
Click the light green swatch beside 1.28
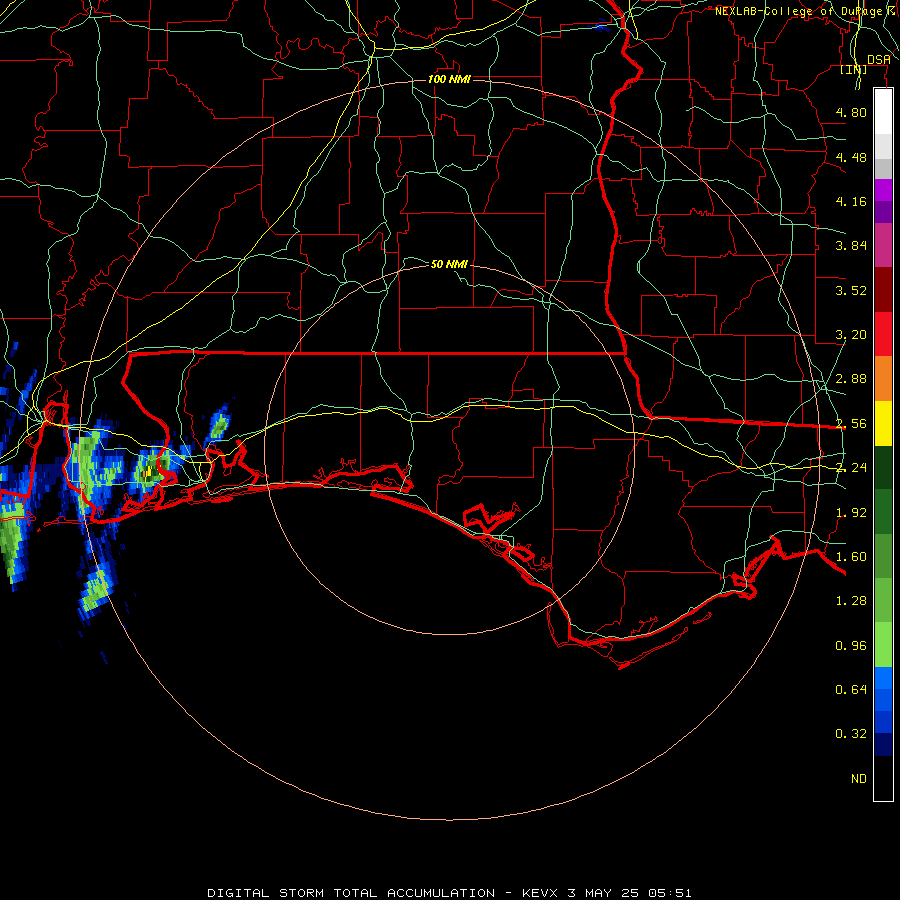883,601
